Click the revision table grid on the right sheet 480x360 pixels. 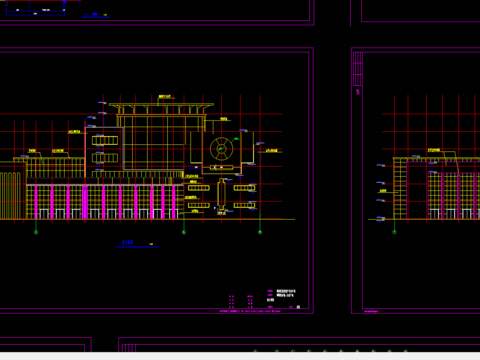click(358, 69)
